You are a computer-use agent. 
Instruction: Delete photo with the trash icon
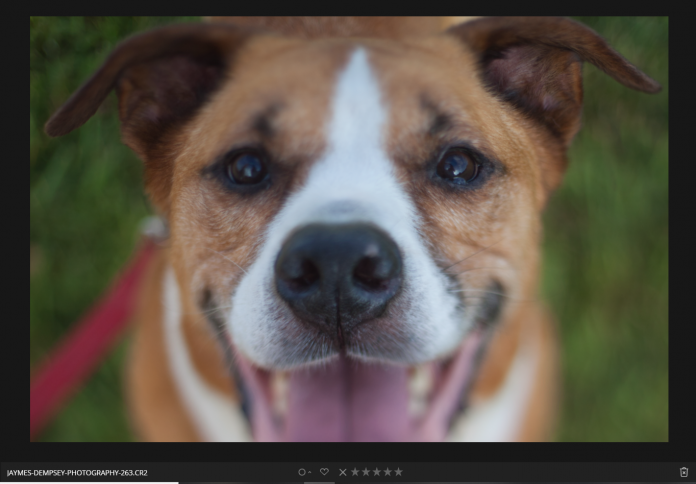pyautogui.click(x=684, y=472)
